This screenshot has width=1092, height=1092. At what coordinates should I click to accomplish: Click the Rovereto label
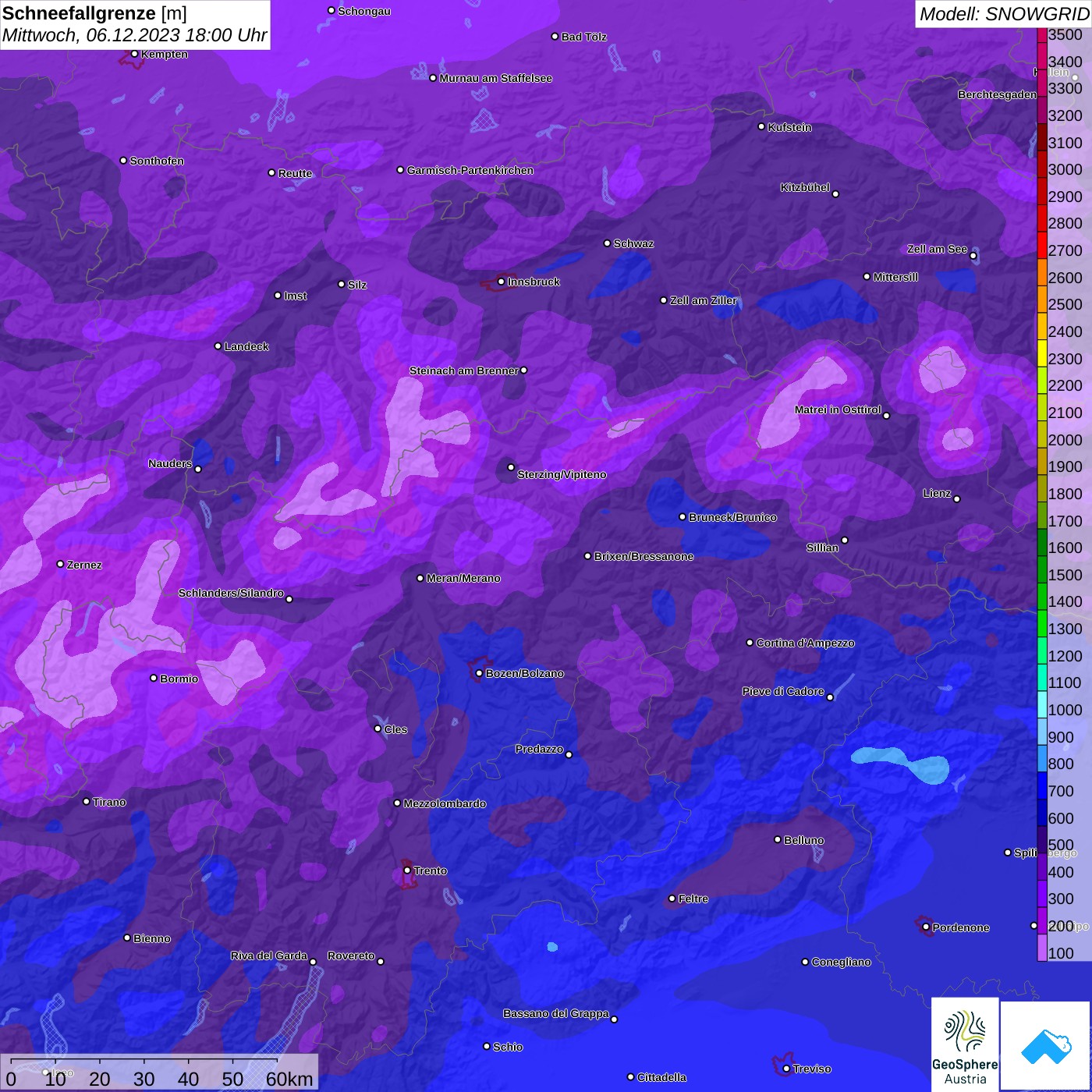[351, 955]
